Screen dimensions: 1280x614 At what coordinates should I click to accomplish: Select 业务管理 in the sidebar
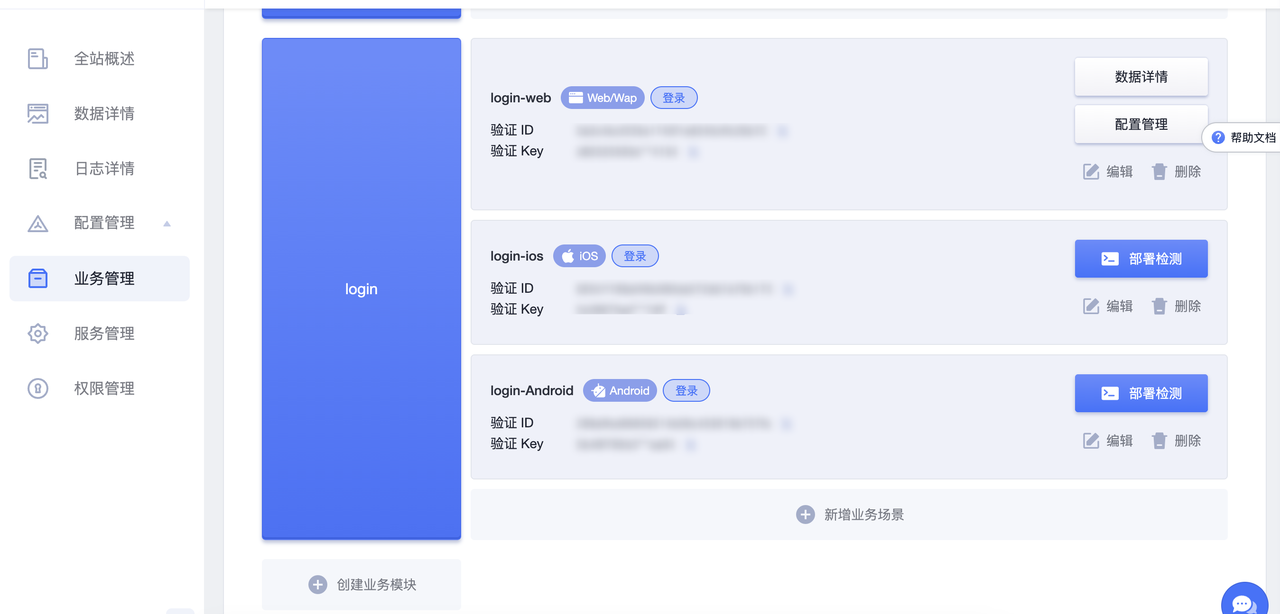[x=104, y=279]
